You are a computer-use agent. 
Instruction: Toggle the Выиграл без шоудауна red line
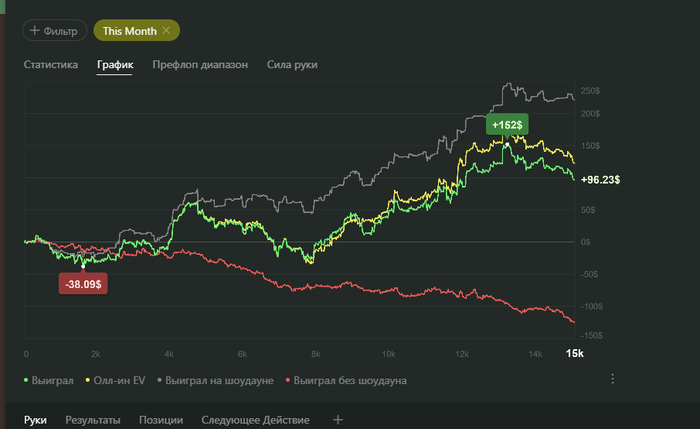coord(346,380)
